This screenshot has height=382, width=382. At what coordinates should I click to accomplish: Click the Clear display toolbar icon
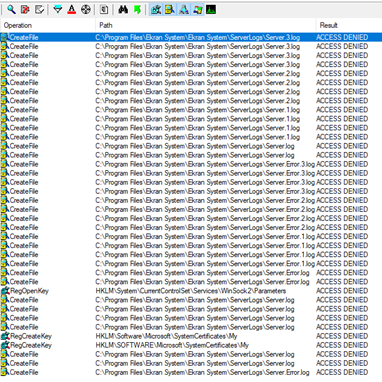[39, 10]
